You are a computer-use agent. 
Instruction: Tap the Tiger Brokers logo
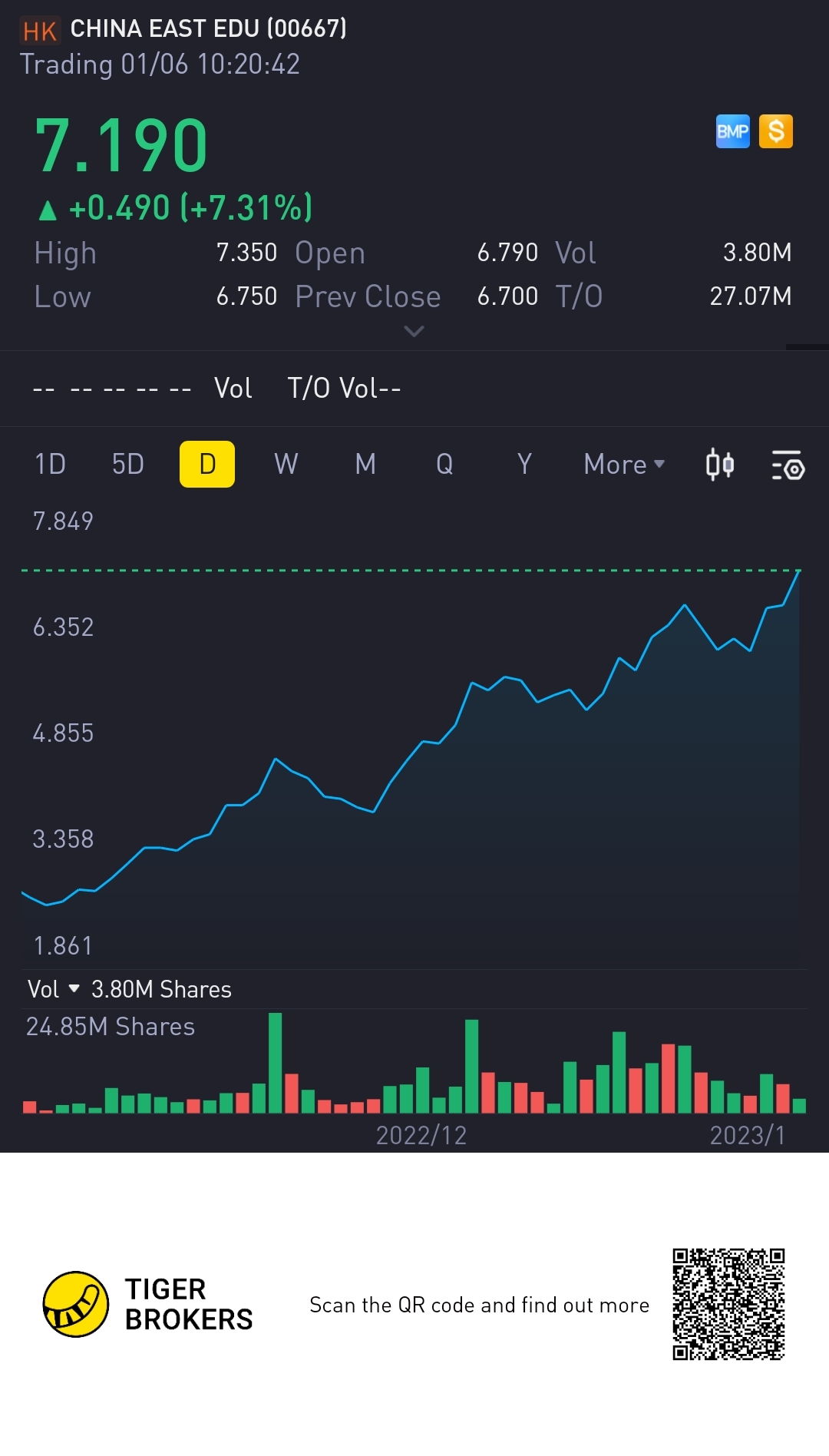(75, 1304)
